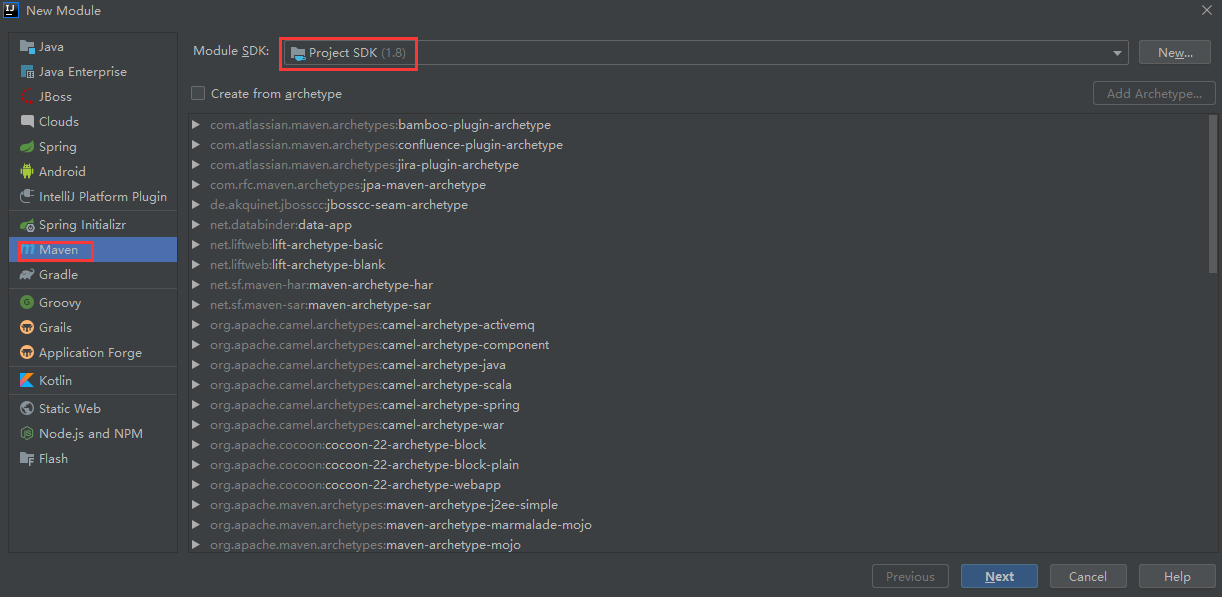Click the Application Forge icon

coord(27,353)
